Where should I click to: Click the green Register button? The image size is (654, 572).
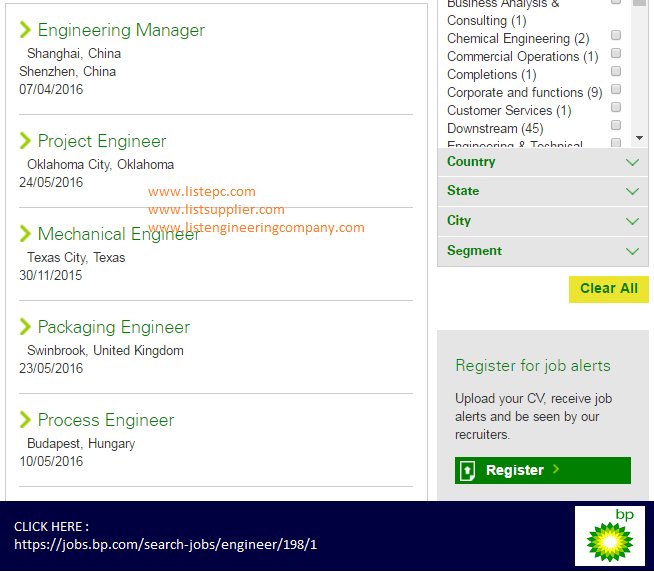(543, 471)
